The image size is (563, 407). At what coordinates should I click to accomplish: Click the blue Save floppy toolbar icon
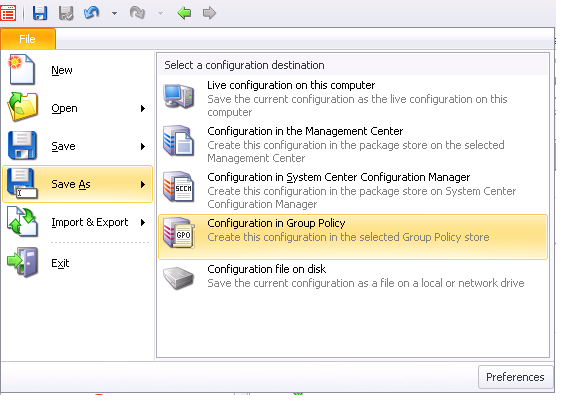click(40, 13)
